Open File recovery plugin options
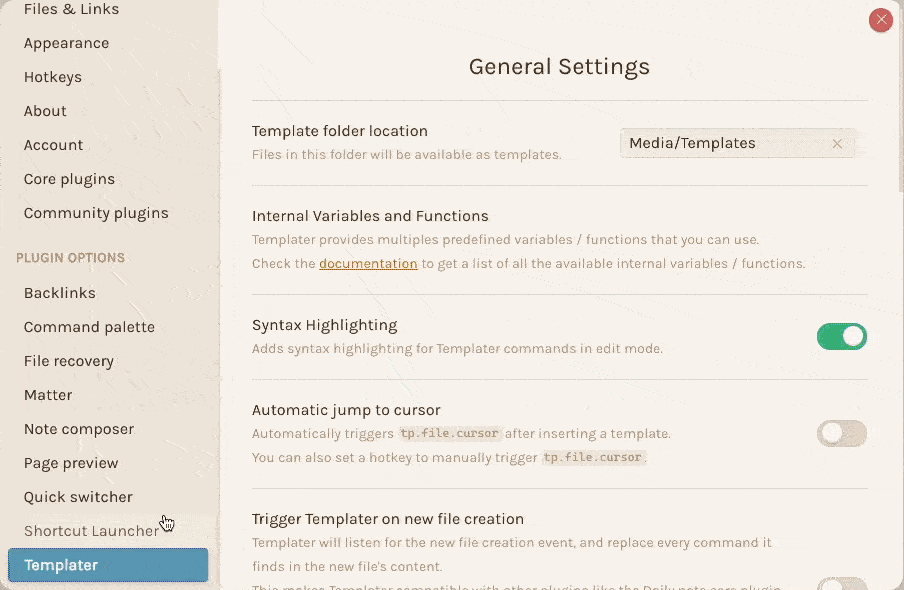This screenshot has width=904, height=590. pos(69,361)
